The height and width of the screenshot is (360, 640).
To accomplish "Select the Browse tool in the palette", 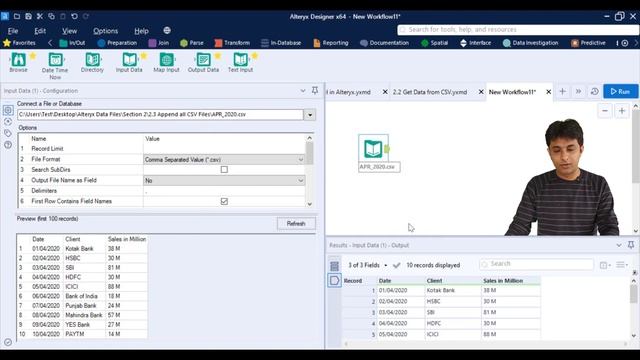I will click(18, 62).
